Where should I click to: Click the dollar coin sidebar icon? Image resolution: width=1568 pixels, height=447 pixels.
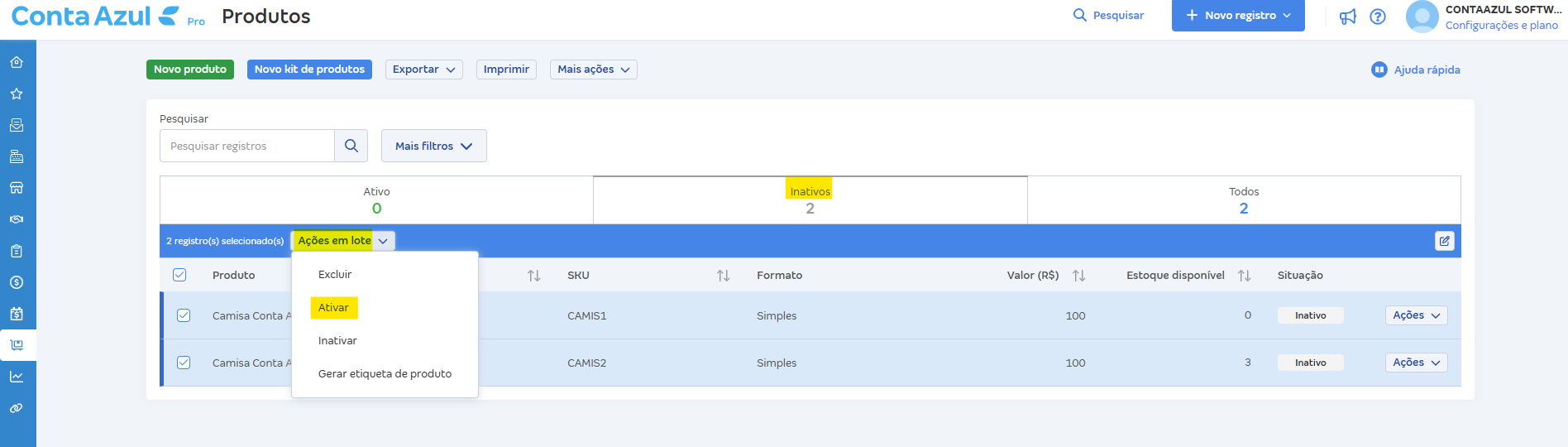17,282
